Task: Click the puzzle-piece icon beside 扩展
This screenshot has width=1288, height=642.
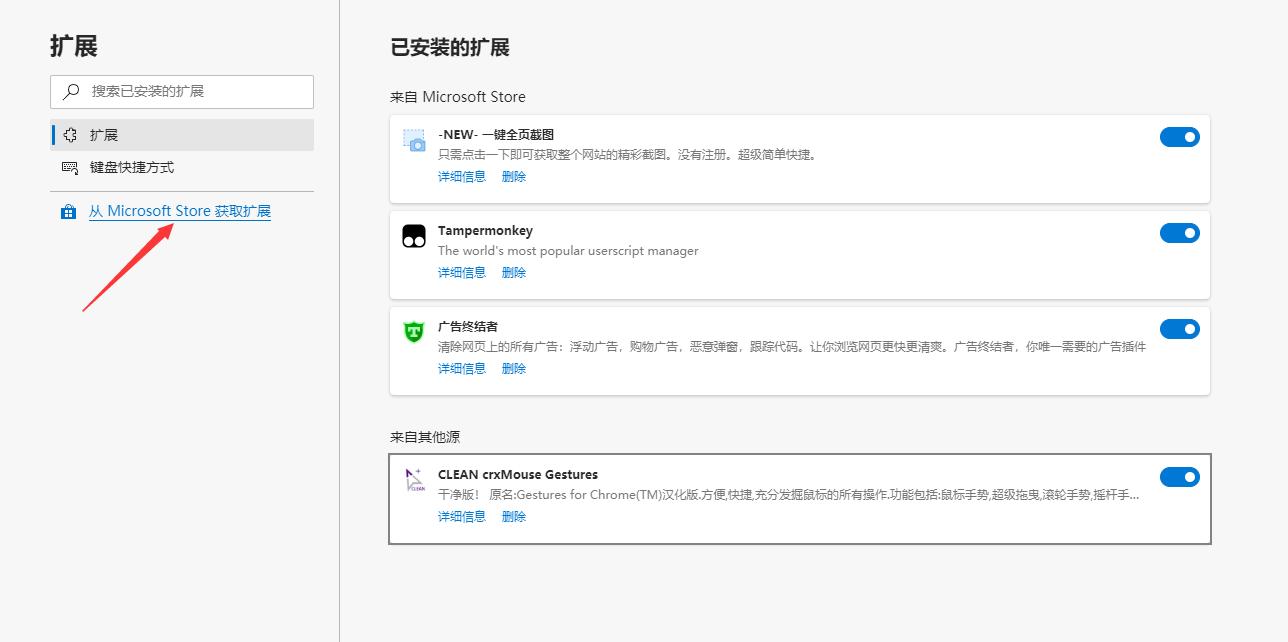Action: coord(70,134)
